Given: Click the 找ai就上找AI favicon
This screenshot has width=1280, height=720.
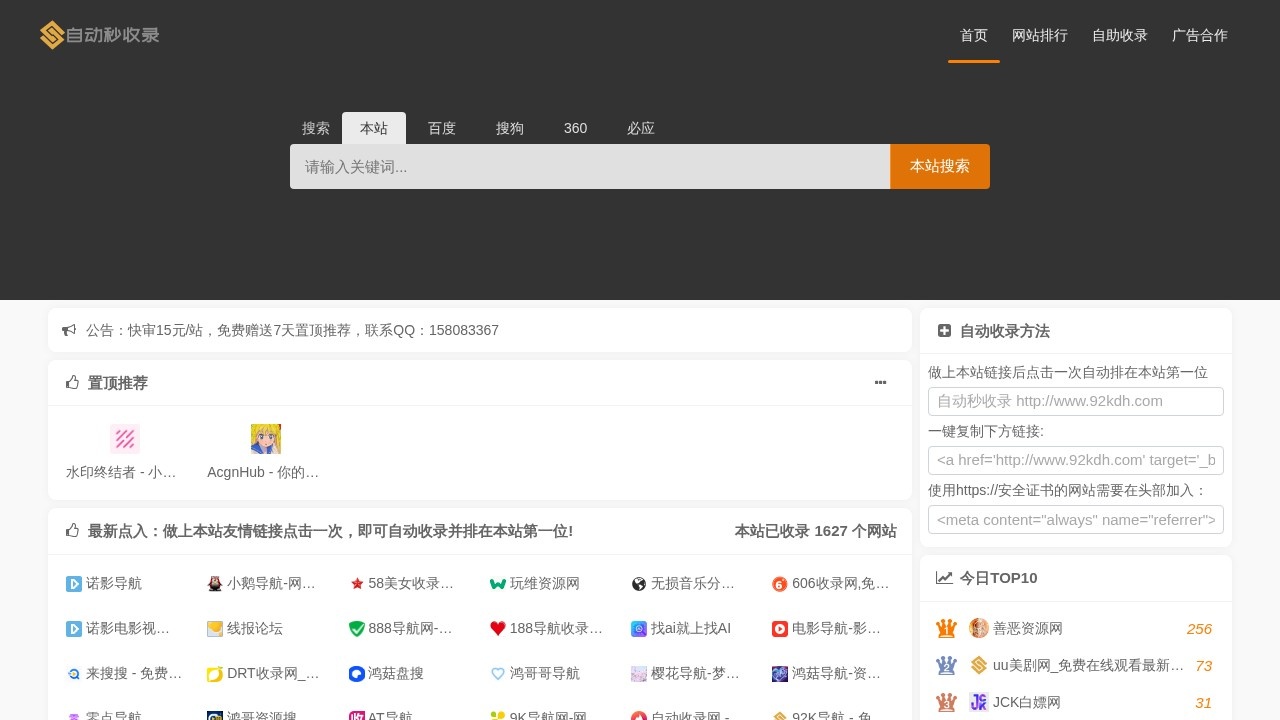Looking at the screenshot, I should (x=639, y=629).
